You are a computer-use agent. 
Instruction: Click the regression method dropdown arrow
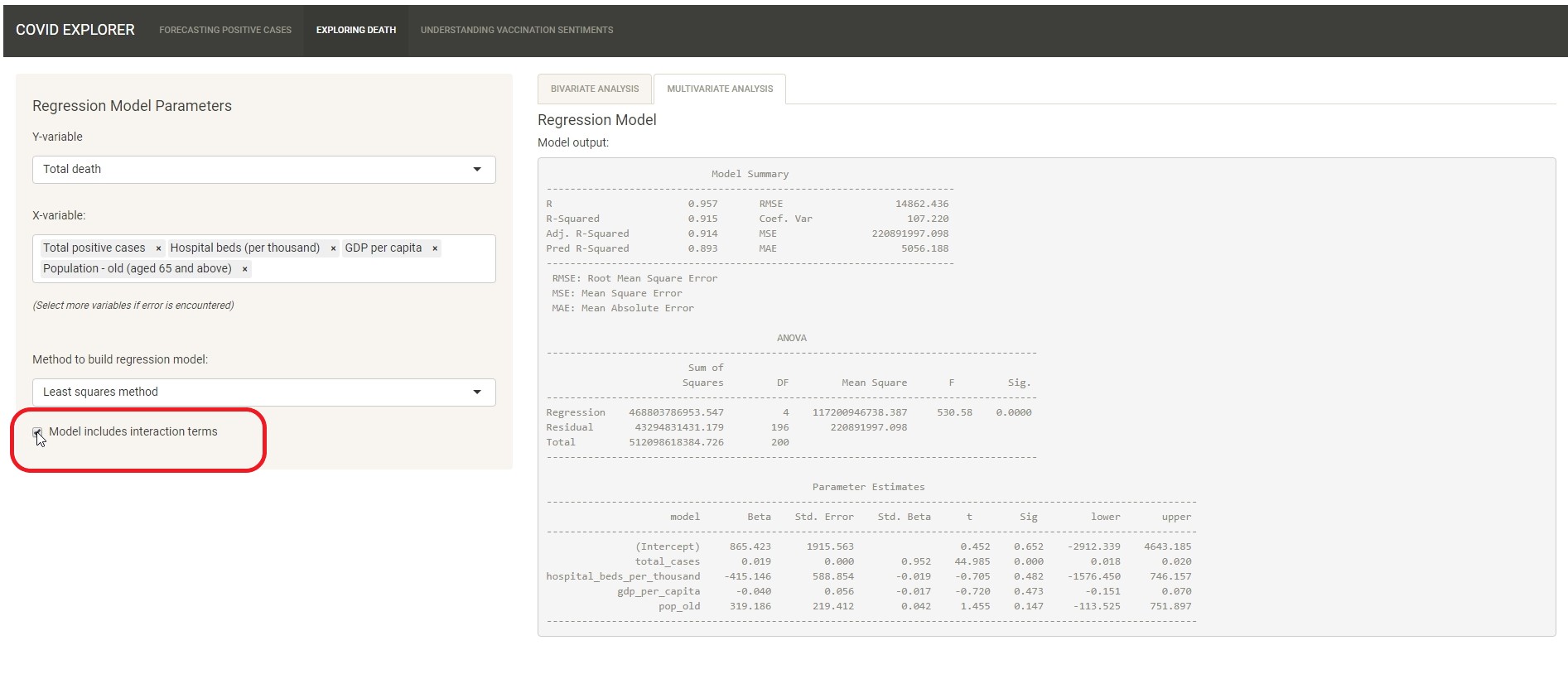[477, 392]
